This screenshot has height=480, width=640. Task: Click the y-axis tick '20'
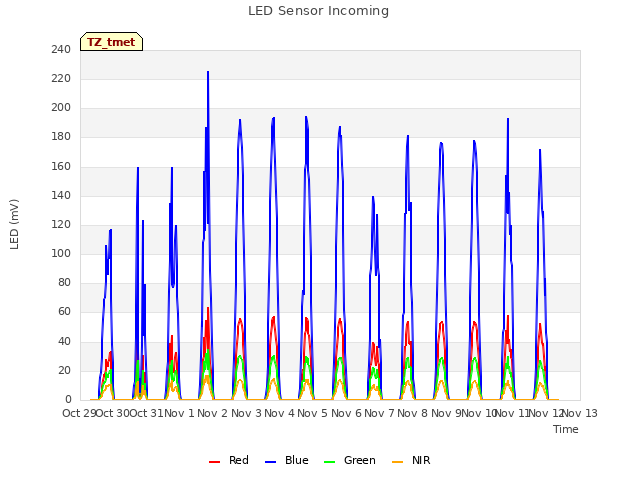tap(64, 371)
